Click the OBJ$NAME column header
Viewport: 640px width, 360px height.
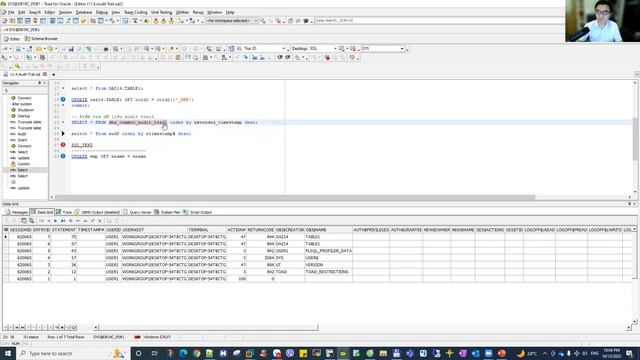(x=328, y=230)
